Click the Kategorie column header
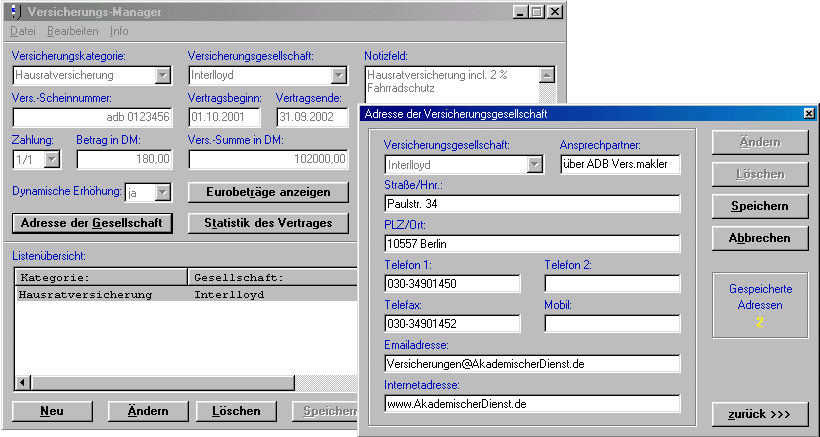 [x=100, y=277]
